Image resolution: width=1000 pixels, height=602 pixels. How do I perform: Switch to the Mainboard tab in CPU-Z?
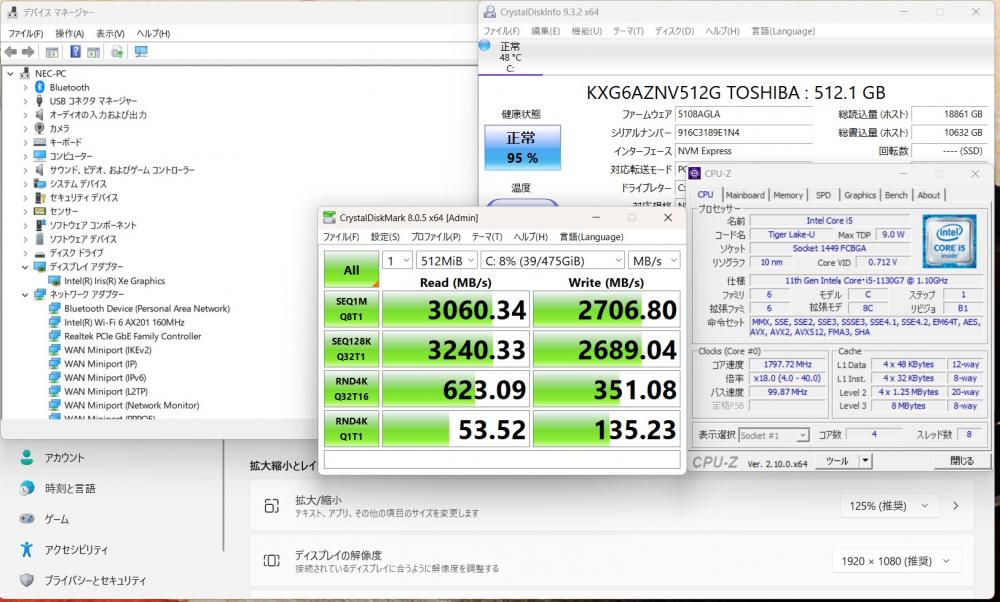[745, 195]
